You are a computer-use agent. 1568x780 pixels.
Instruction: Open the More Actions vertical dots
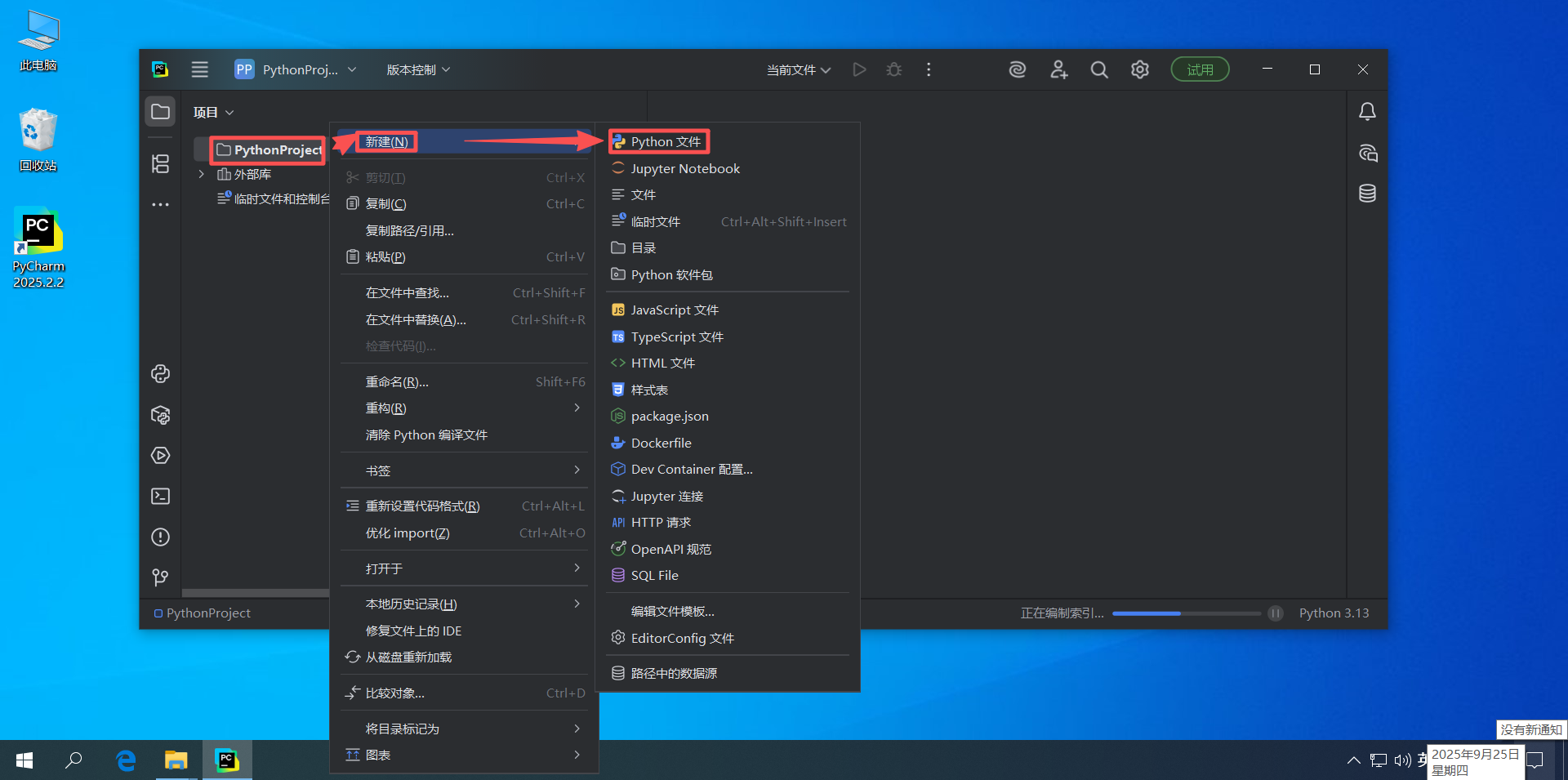coord(929,69)
